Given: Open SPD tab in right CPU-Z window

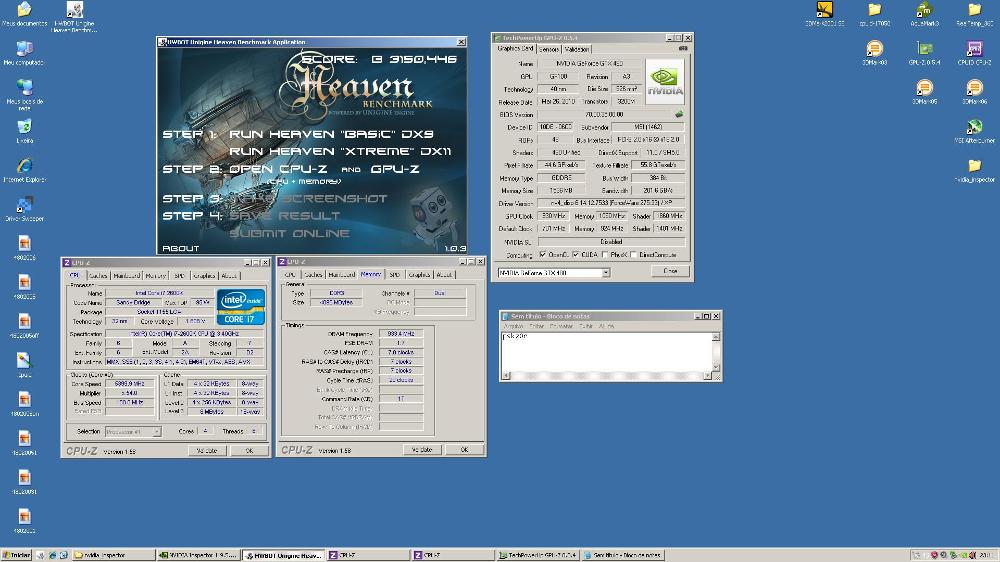Looking at the screenshot, I should (395, 274).
